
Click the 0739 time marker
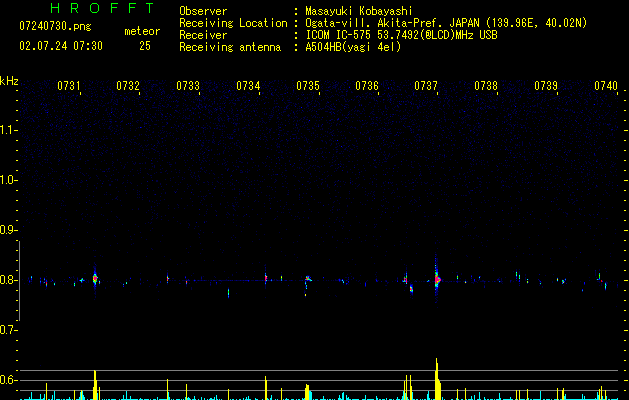(x=546, y=86)
